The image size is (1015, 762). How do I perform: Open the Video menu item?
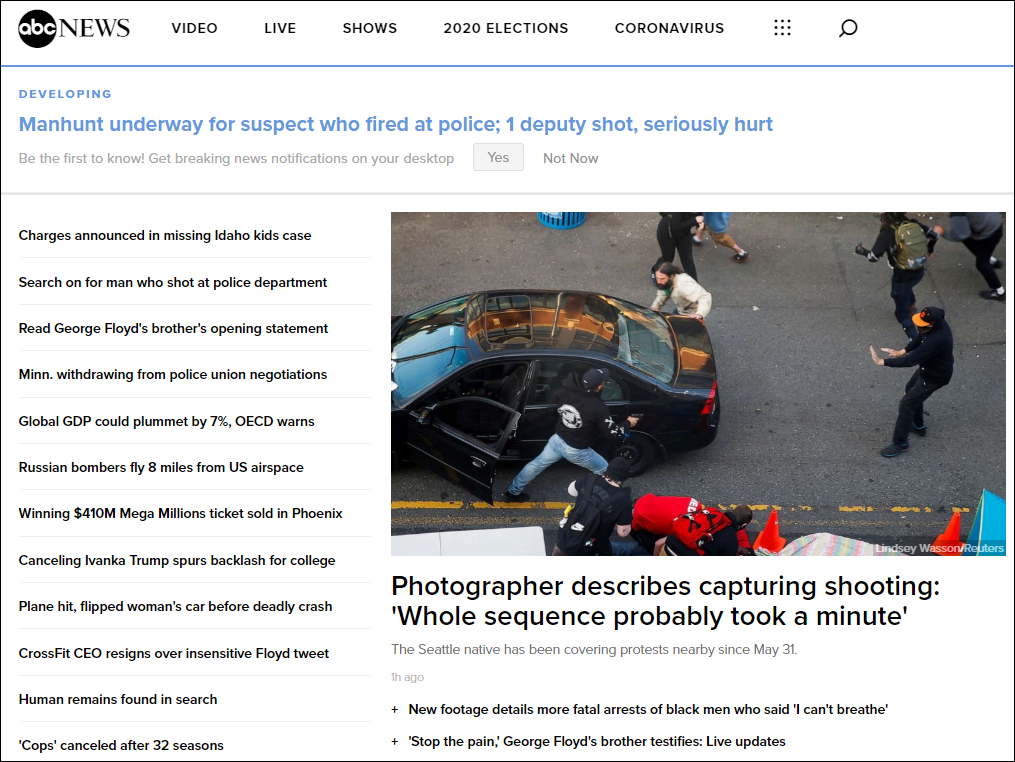194,28
